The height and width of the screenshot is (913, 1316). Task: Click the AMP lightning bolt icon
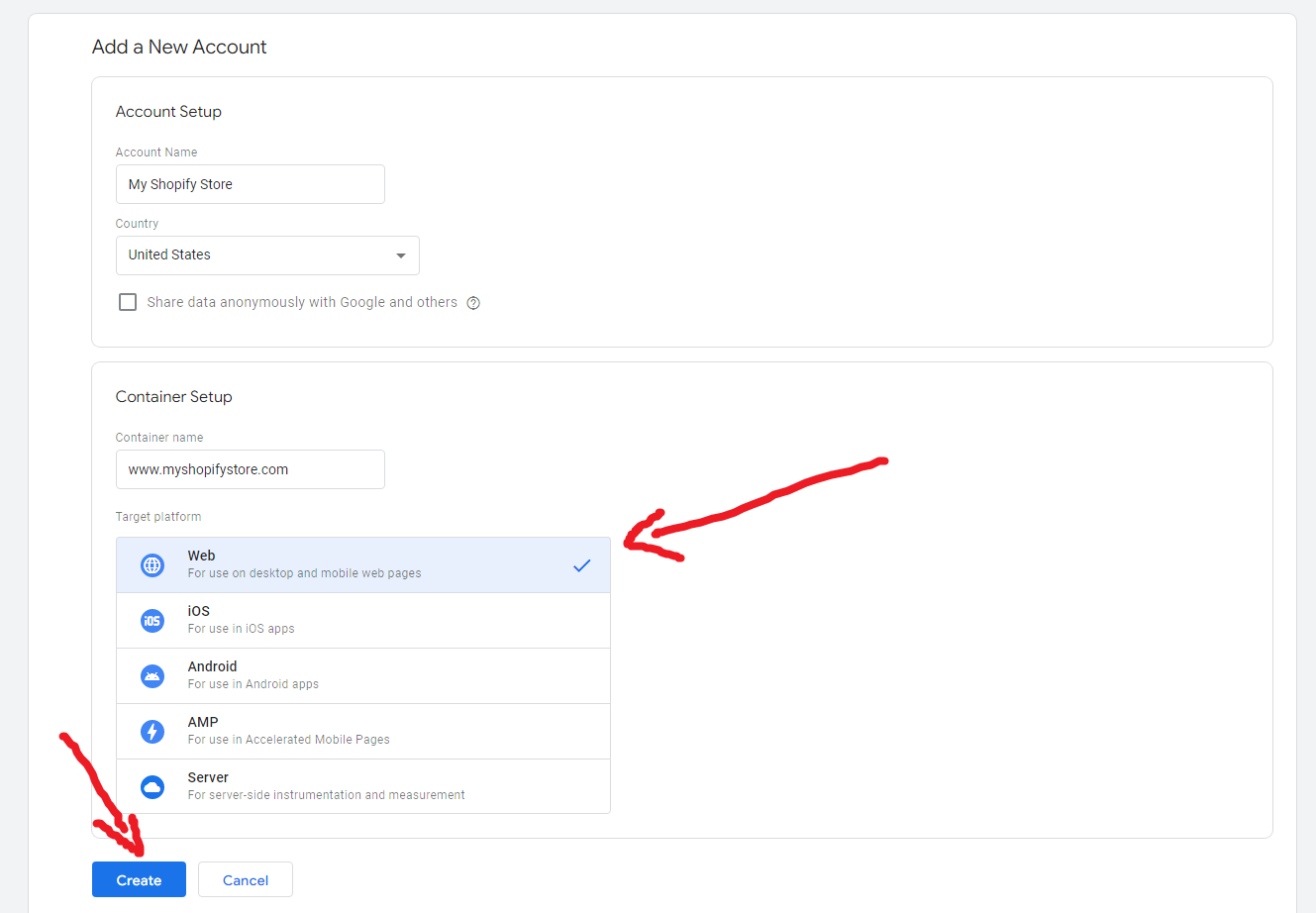point(152,731)
